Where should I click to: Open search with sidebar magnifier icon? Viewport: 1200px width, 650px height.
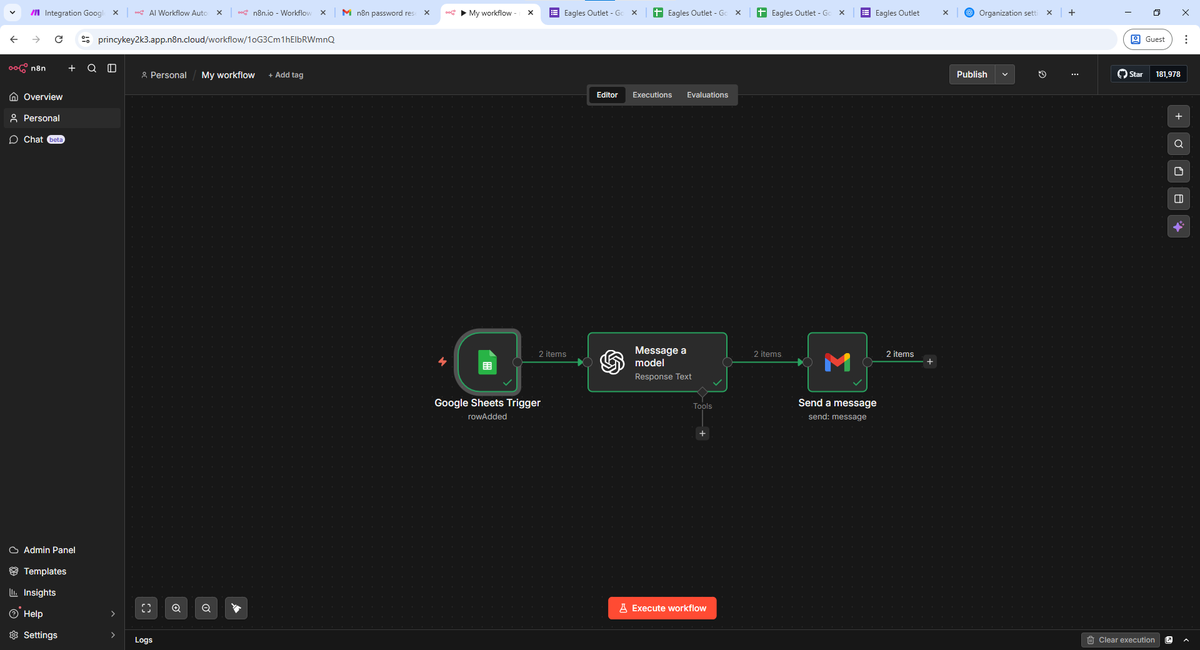coord(92,68)
